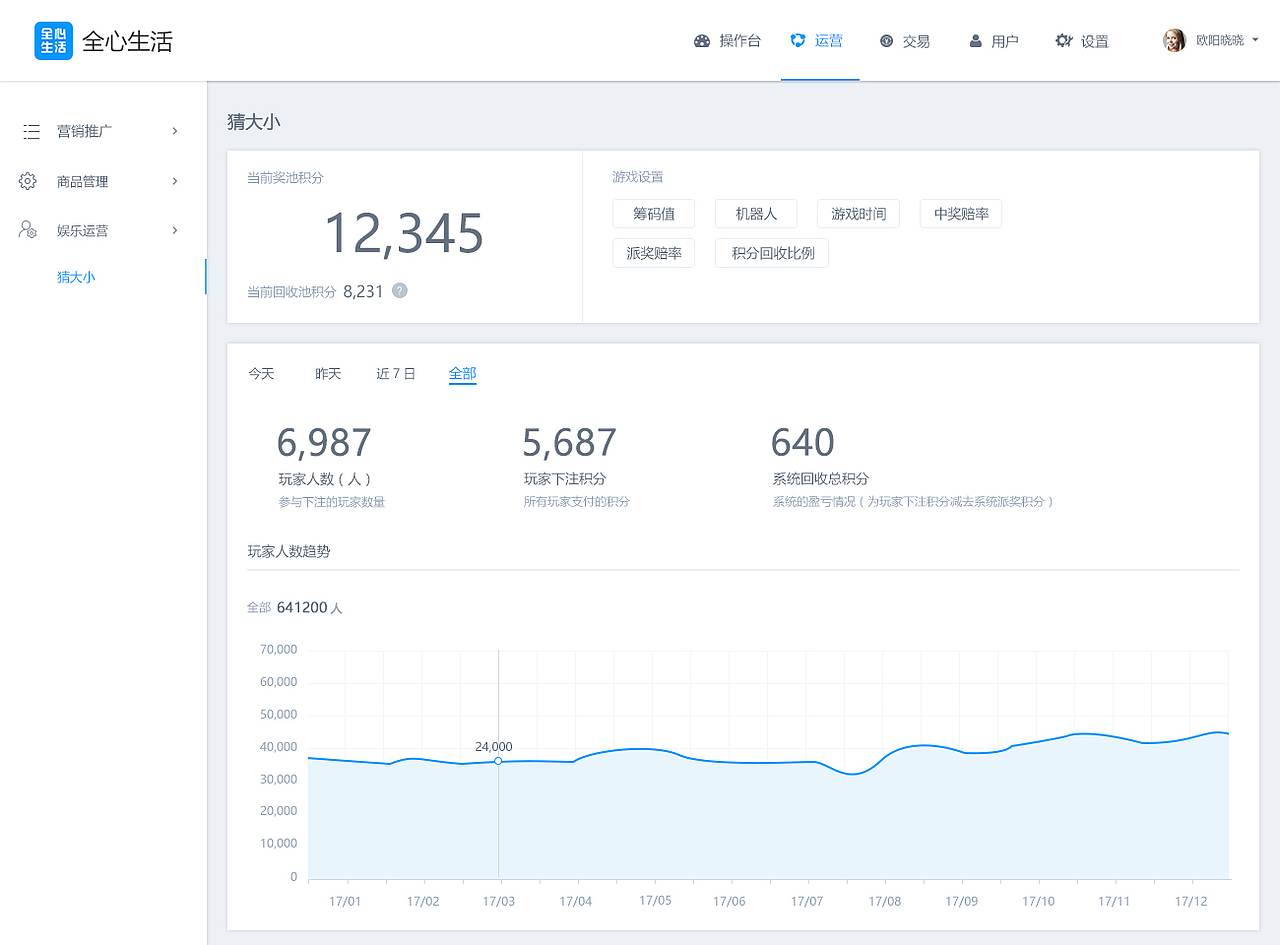Click the 6,987 player count figure
The image size is (1280, 945).
click(324, 442)
